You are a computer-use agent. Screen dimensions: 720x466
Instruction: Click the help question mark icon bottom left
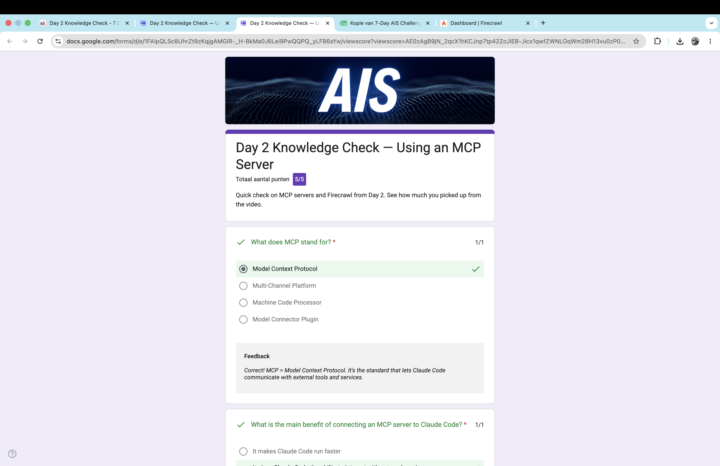[x=12, y=454]
